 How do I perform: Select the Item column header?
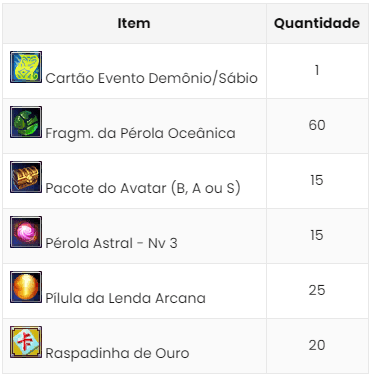point(134,23)
